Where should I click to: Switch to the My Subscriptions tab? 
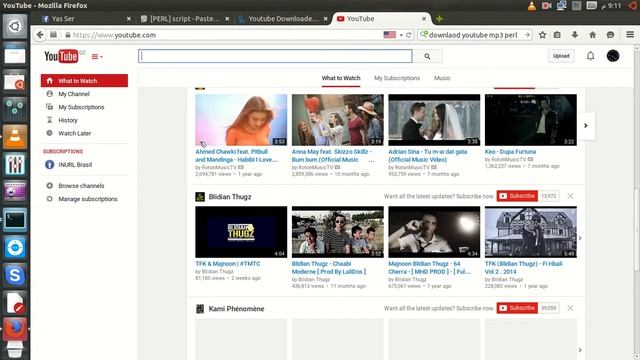(397, 78)
